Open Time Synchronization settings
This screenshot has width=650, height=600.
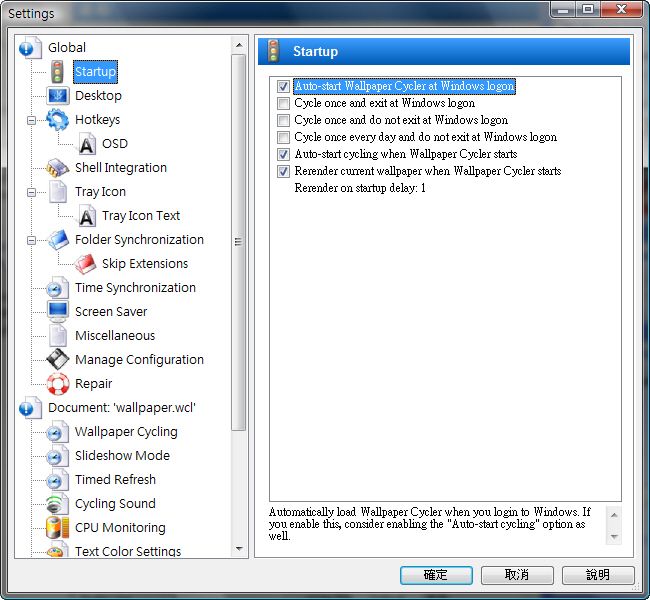point(135,288)
